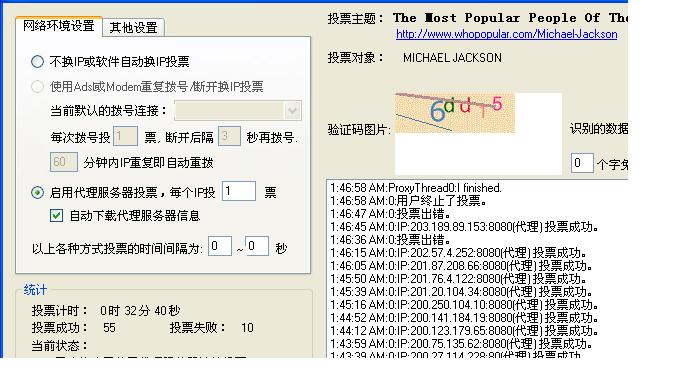The width and height of the screenshot is (683, 384).
Task: Click the captcha verification image
Action: 455,113
